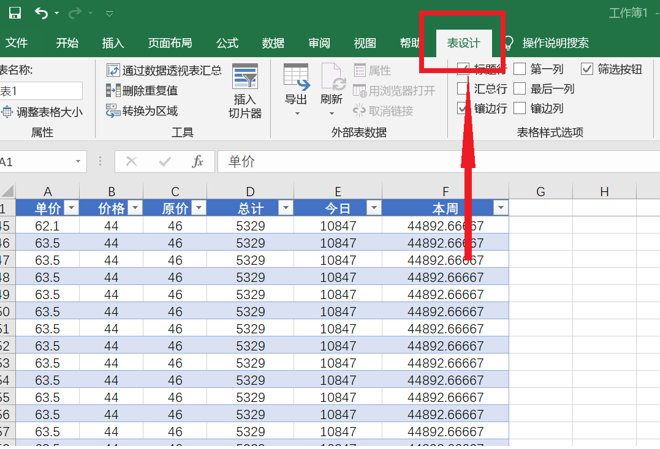Click the greyed 属性 button in 外部表数据

(x=373, y=70)
